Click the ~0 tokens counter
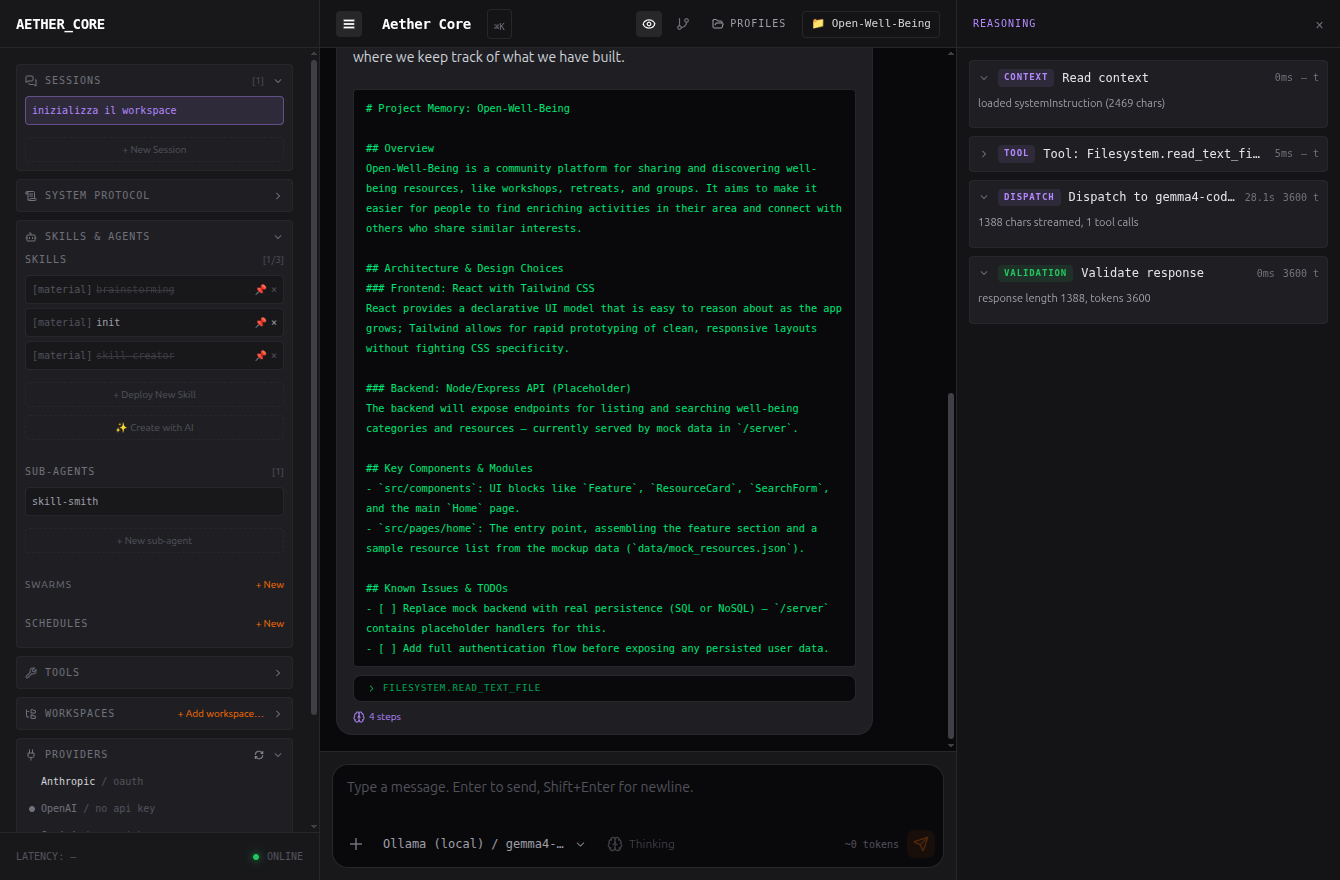 (872, 844)
